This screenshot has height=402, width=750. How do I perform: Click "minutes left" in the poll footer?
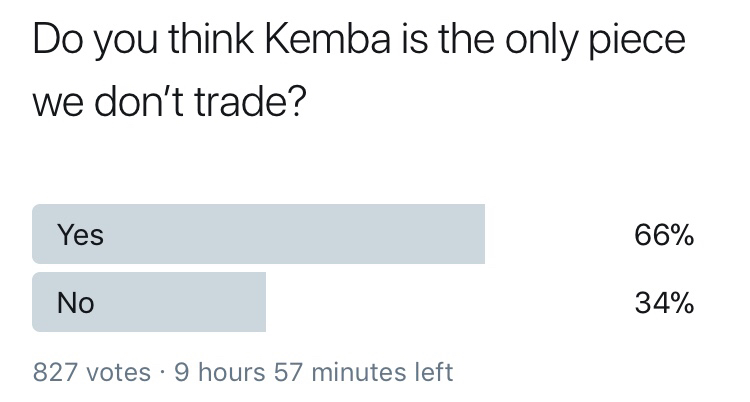click(x=383, y=373)
